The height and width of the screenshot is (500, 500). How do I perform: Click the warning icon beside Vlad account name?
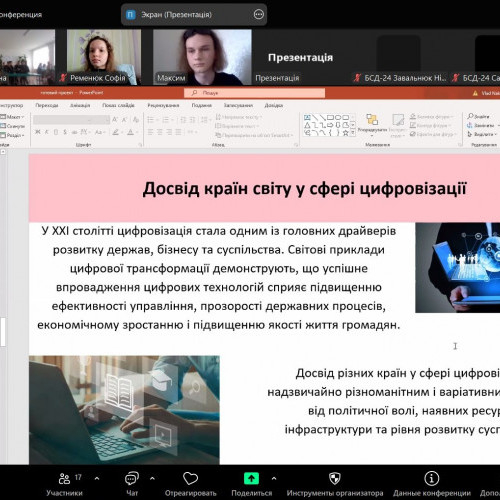(475, 93)
